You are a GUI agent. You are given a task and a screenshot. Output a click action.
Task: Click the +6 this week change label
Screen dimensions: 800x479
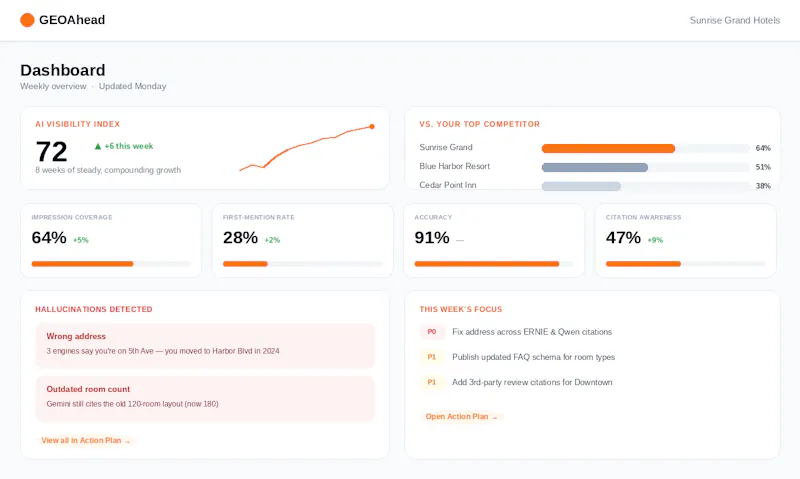click(129, 146)
